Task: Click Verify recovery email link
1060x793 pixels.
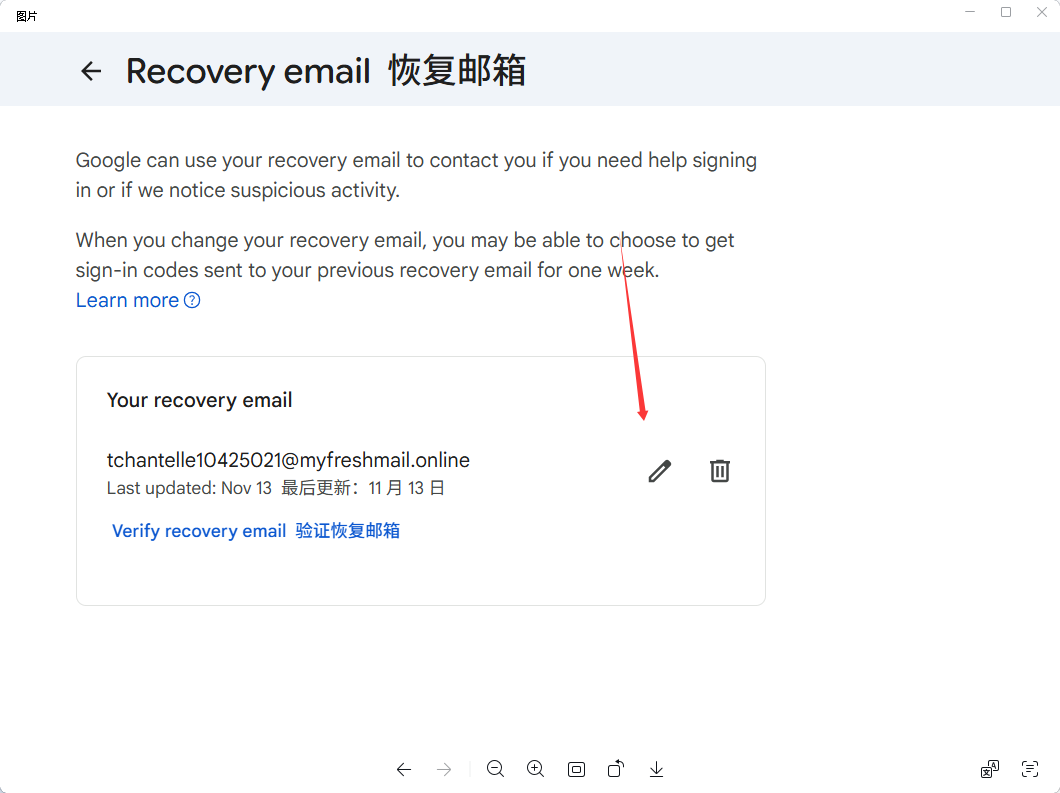Action: [256, 531]
